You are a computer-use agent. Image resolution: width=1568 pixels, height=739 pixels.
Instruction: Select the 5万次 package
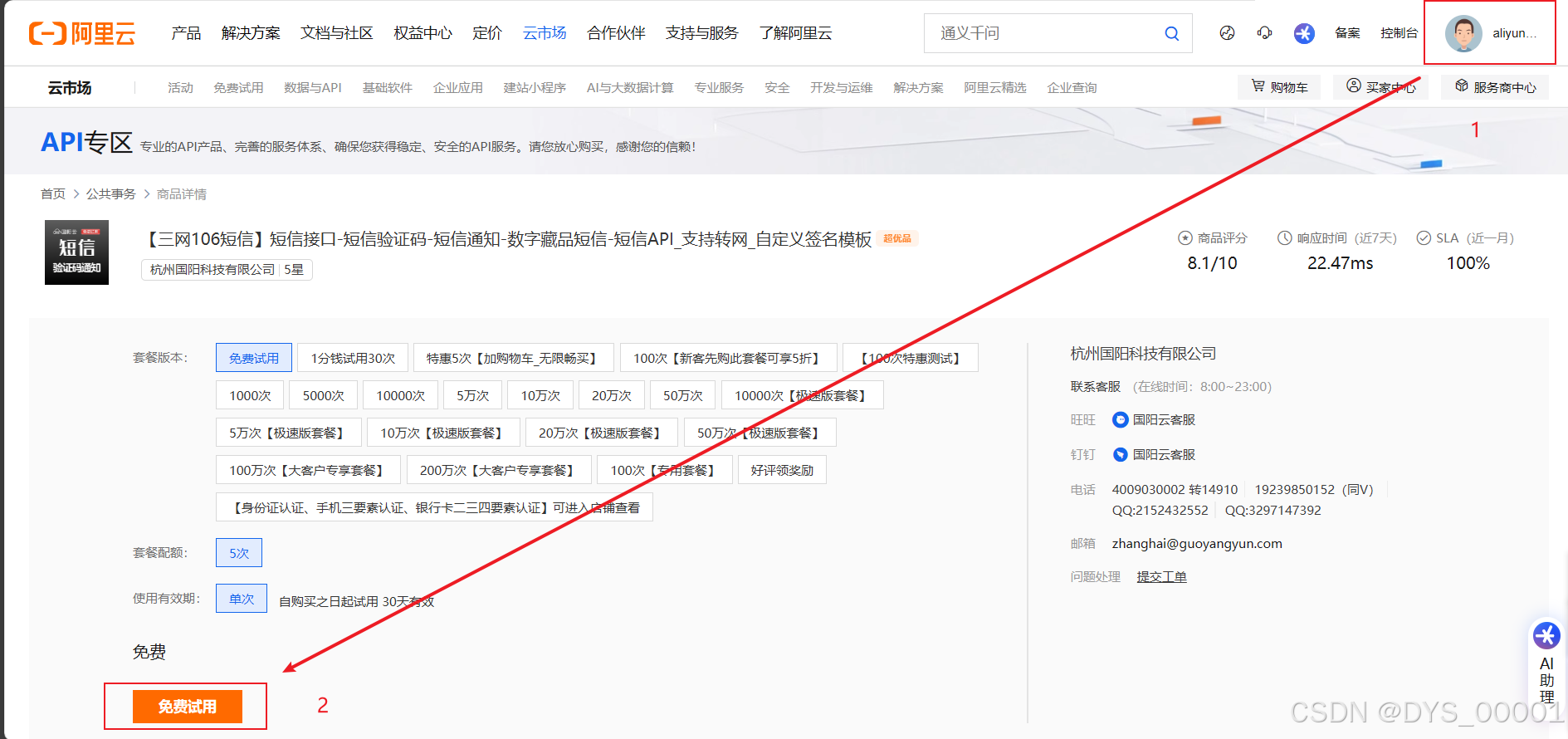click(x=472, y=395)
